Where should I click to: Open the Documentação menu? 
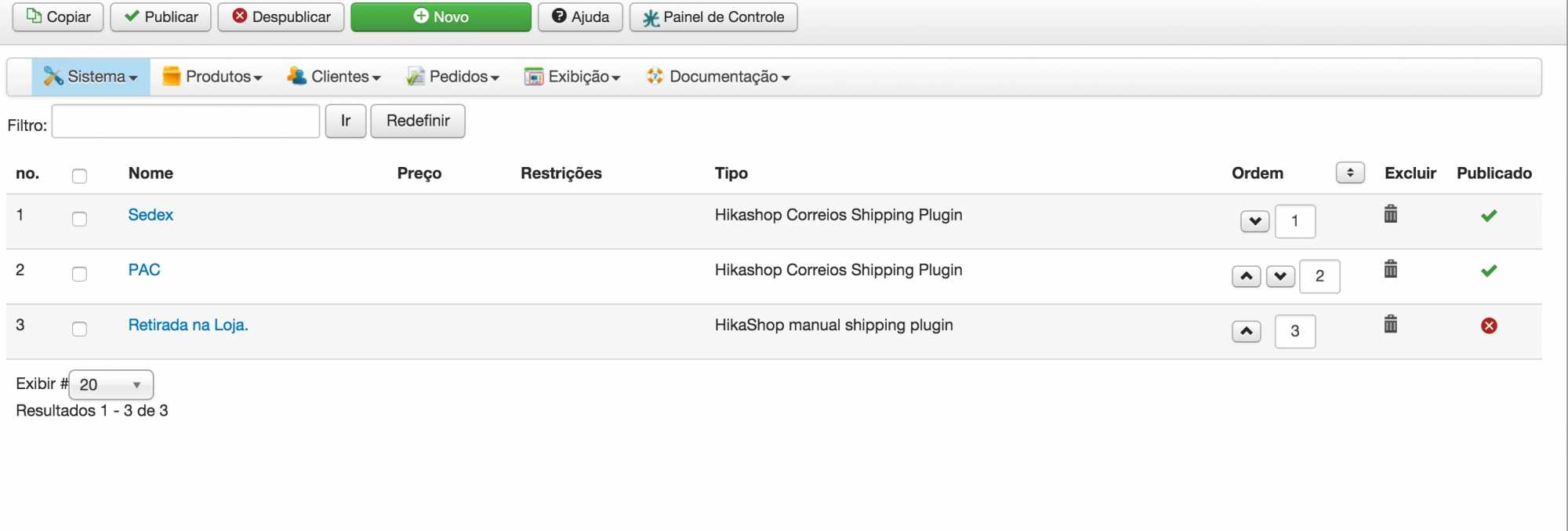(x=718, y=77)
